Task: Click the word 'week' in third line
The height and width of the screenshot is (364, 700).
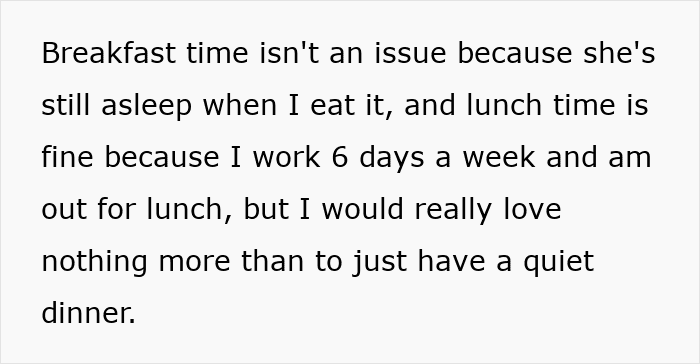Action: point(499,157)
